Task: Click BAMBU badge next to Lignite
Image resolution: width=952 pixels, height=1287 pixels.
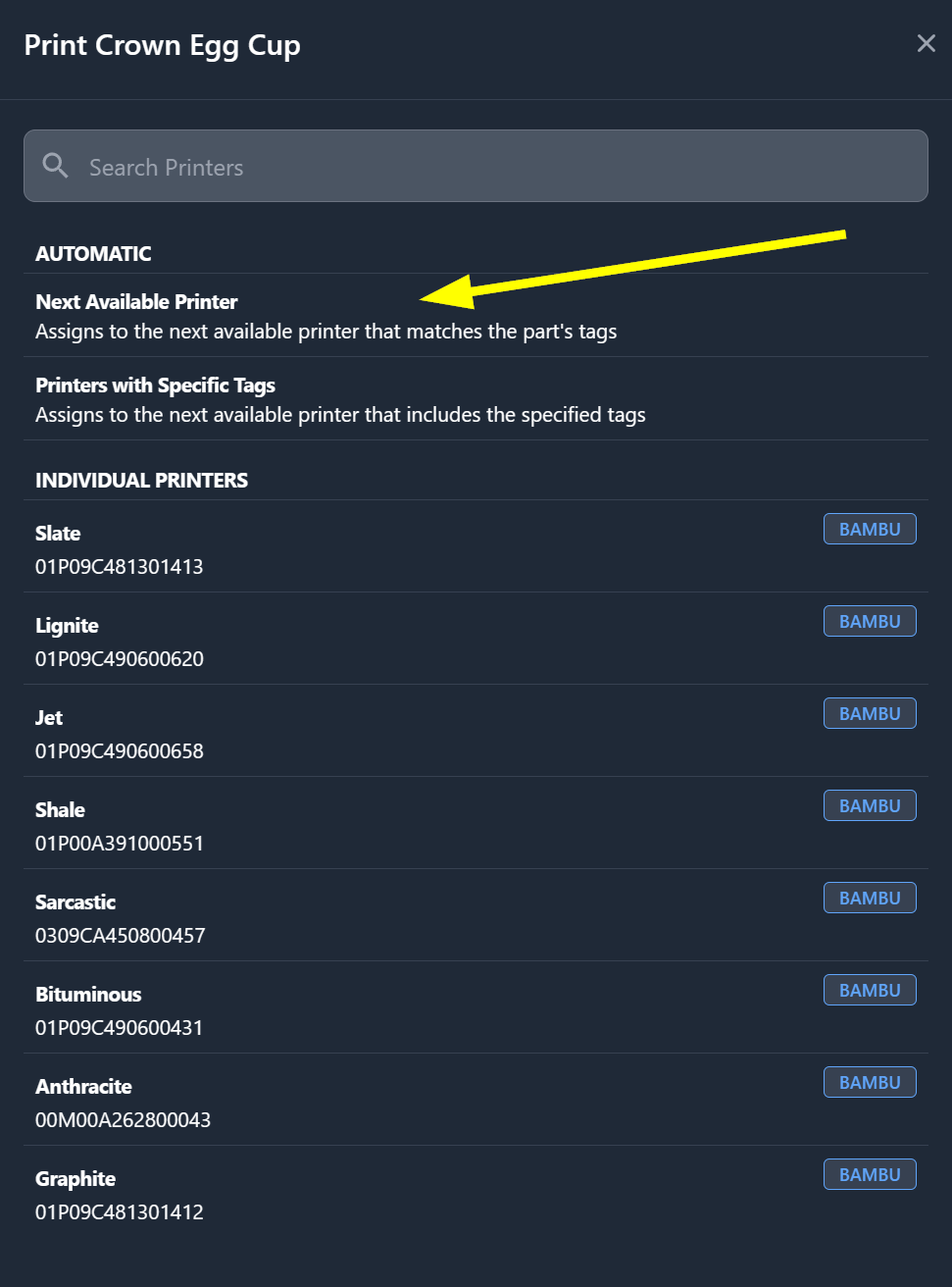Action: click(x=870, y=621)
